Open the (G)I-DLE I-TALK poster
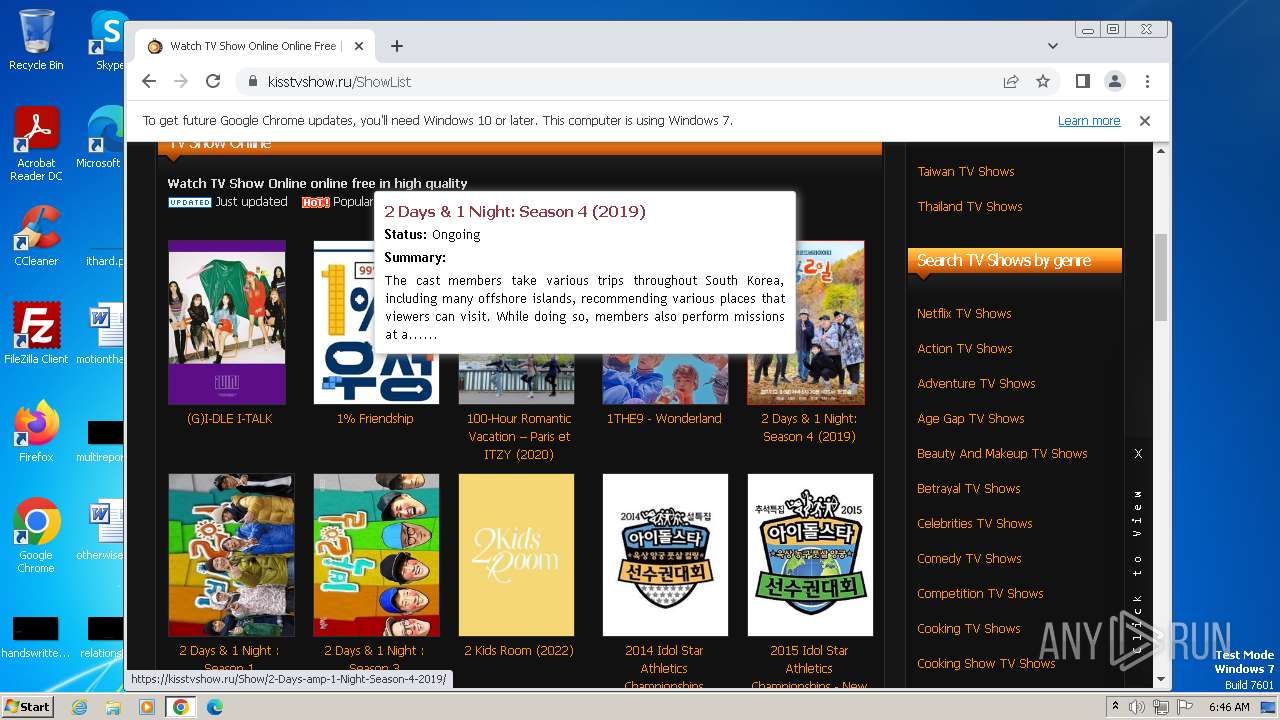The width and height of the screenshot is (1280, 720). 227,322
